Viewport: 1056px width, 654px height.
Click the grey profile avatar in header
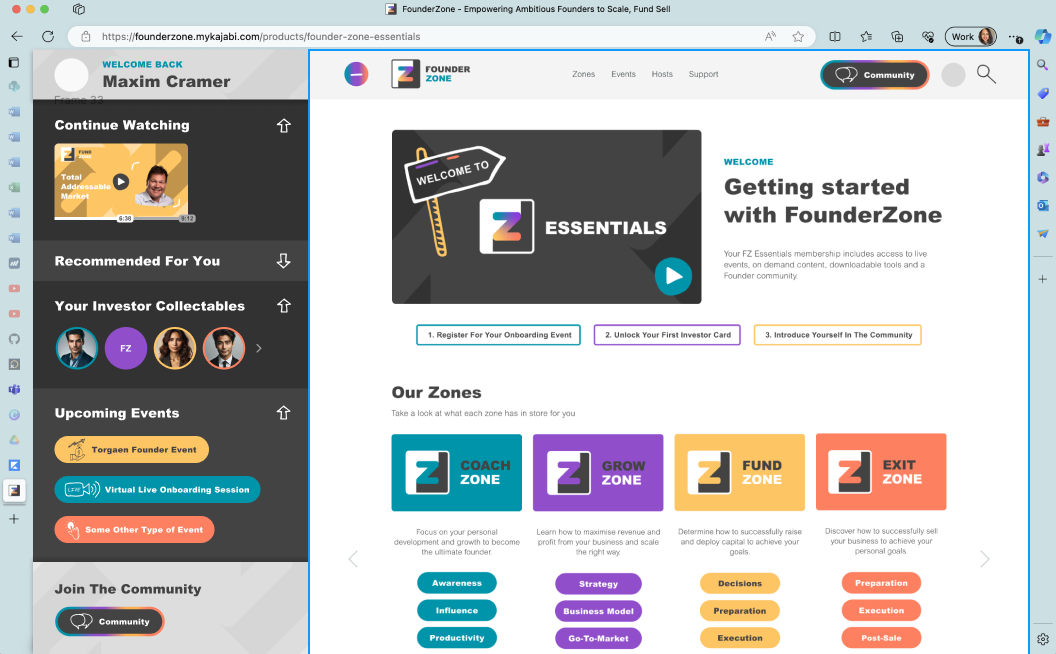coord(953,75)
